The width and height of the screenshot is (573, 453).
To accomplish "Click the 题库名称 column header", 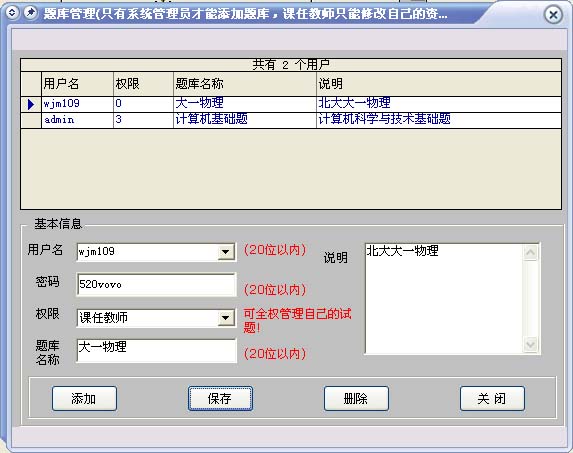I will pos(244,84).
